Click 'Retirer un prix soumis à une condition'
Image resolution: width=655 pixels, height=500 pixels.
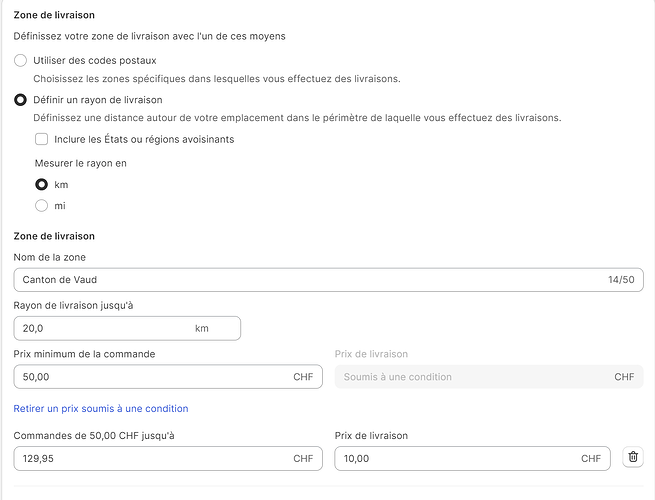point(101,408)
